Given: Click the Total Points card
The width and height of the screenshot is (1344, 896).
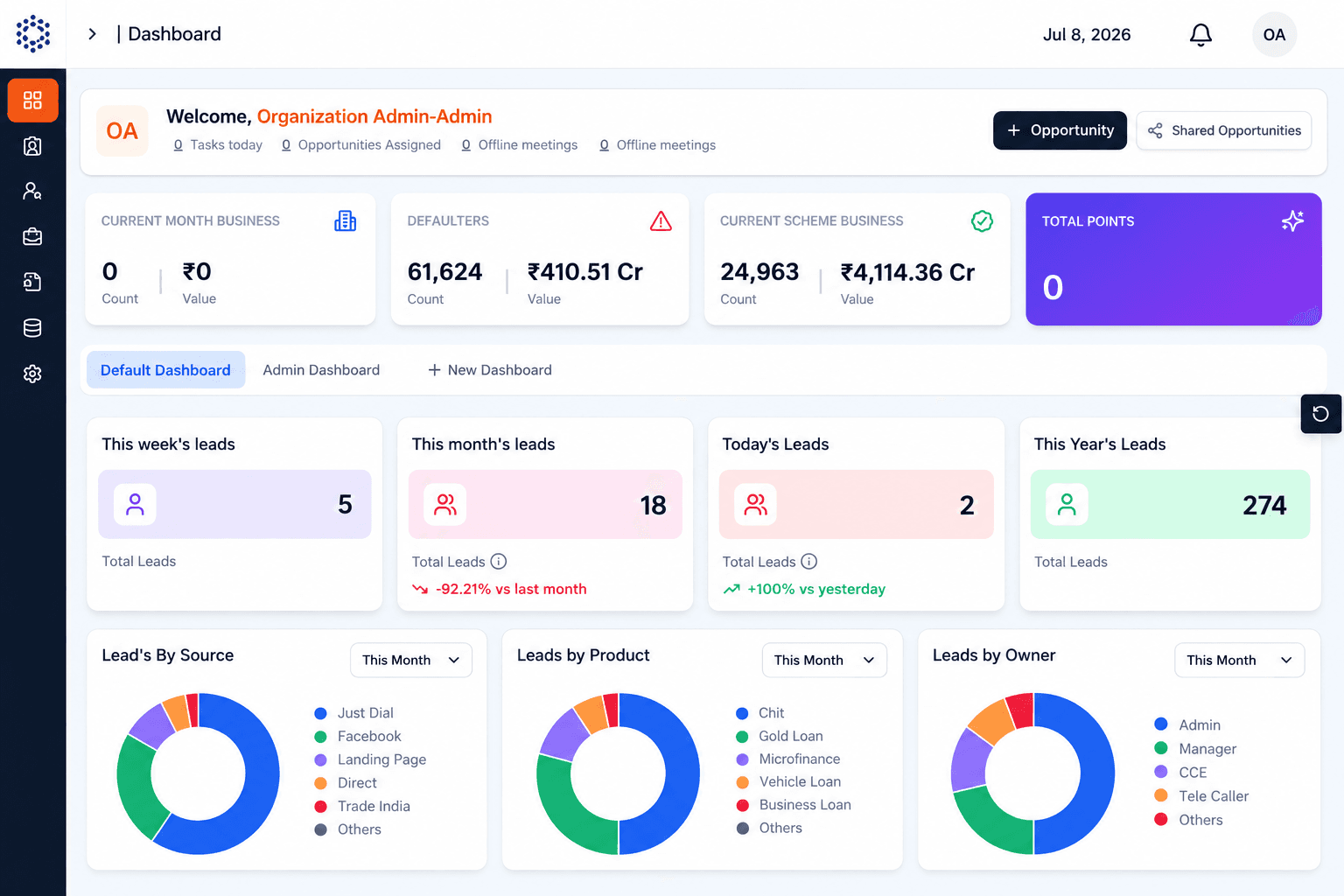Looking at the screenshot, I should pyautogui.click(x=1173, y=259).
